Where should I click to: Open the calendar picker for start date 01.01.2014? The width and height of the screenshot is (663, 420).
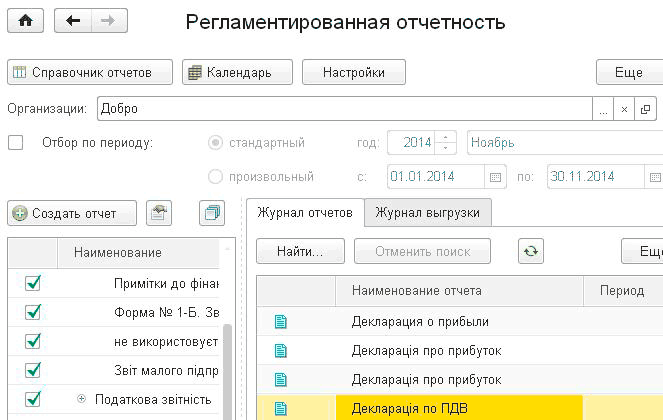tap(495, 178)
